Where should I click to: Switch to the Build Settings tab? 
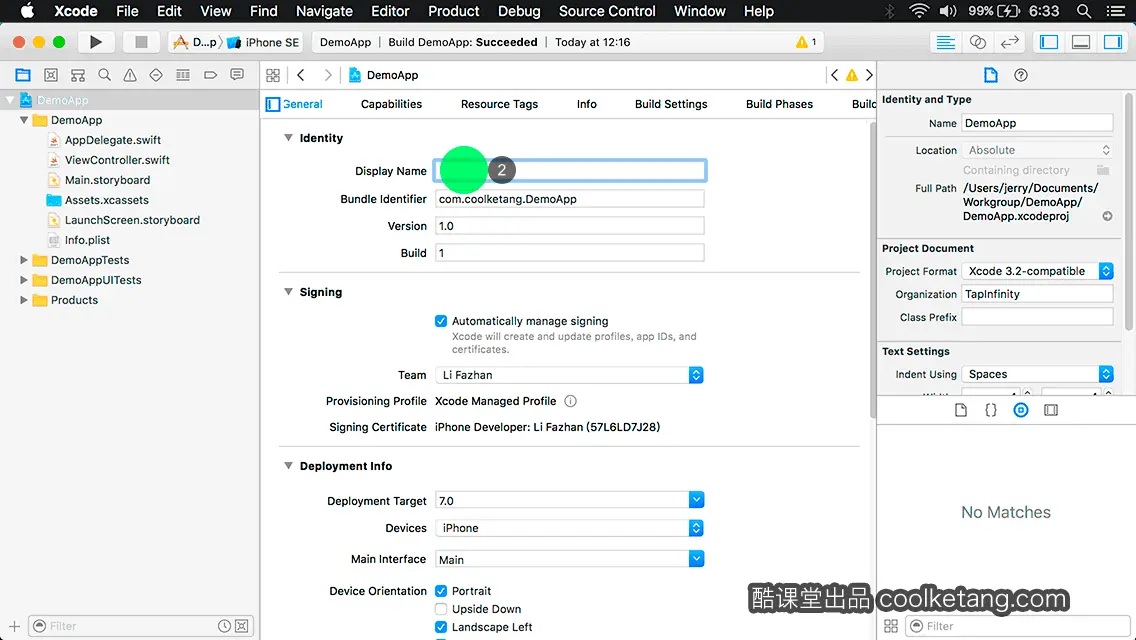tap(671, 104)
